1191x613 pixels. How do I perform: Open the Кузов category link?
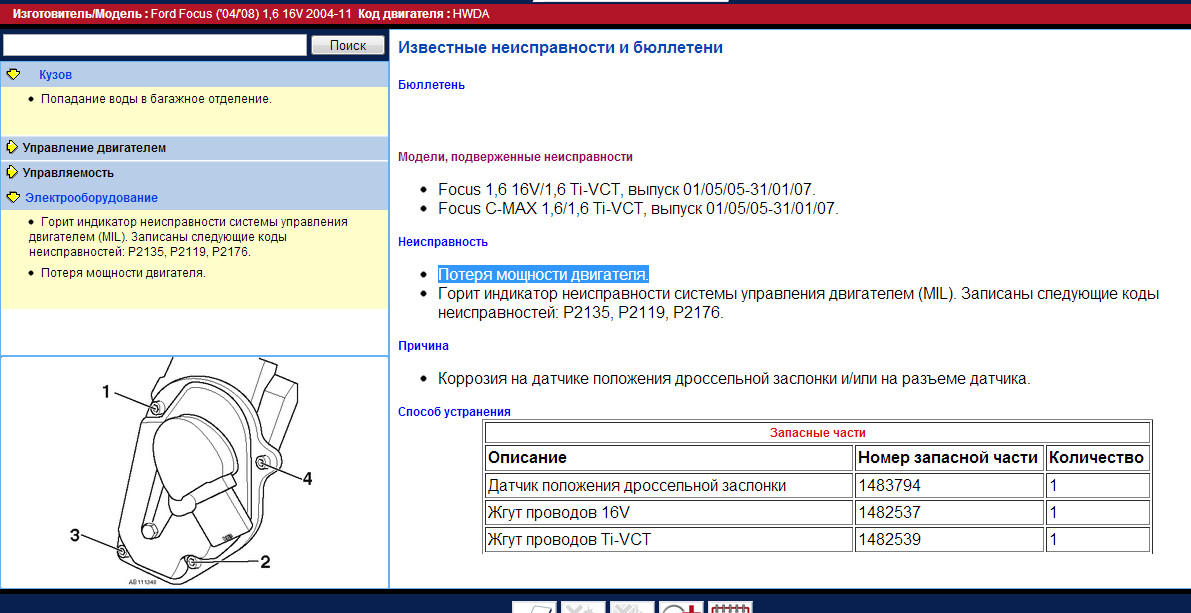[x=55, y=74]
